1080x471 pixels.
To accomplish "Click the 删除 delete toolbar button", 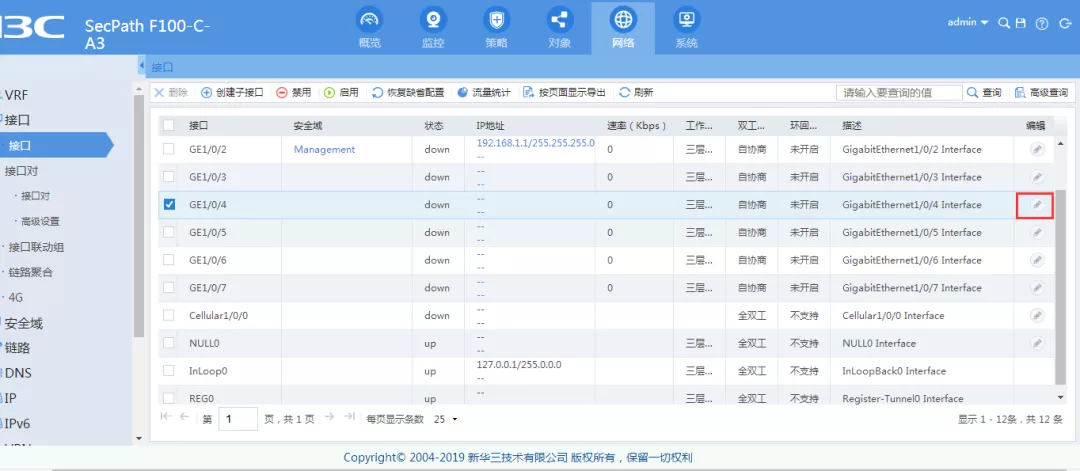I will [x=171, y=92].
